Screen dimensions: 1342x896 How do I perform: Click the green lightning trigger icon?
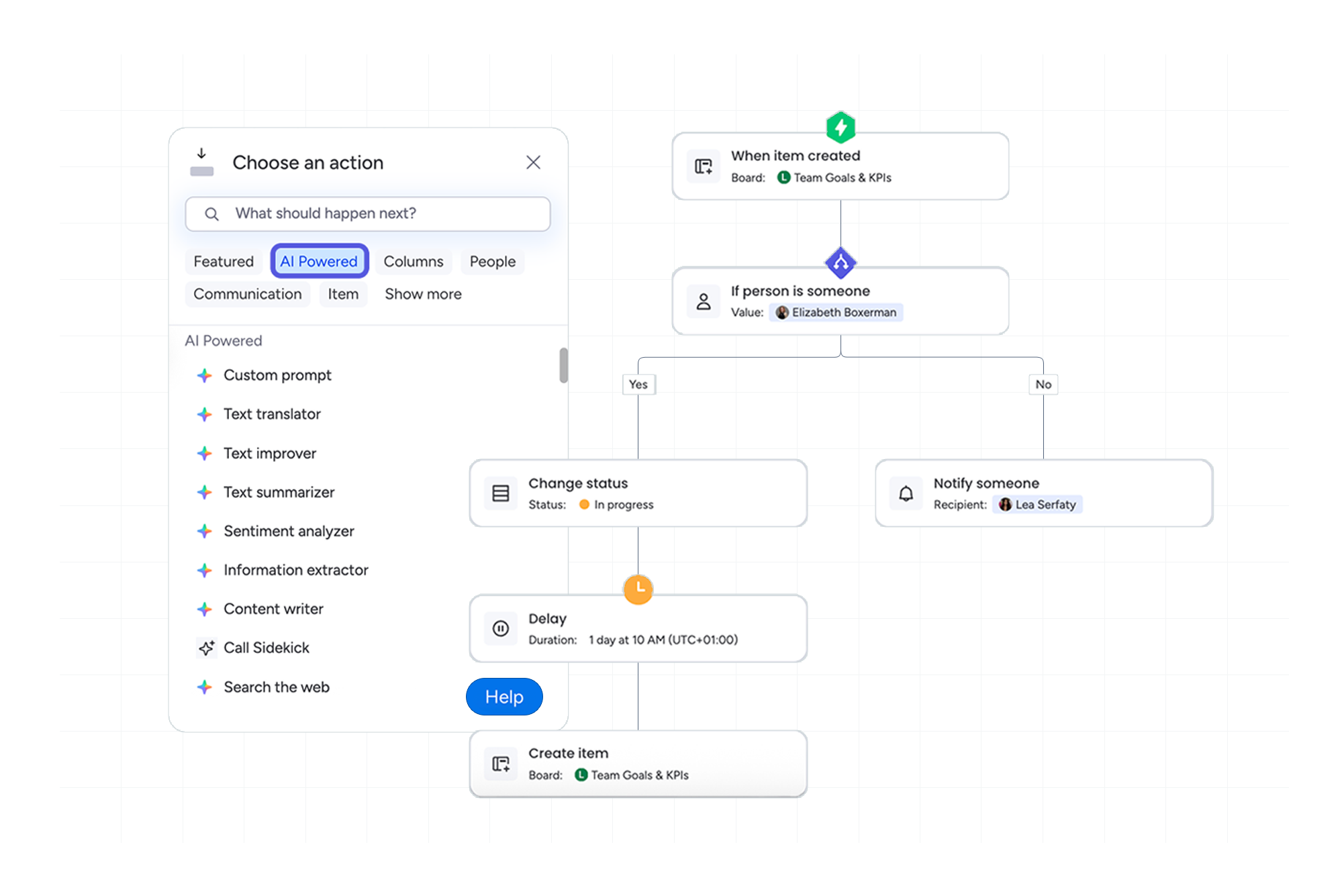[840, 127]
